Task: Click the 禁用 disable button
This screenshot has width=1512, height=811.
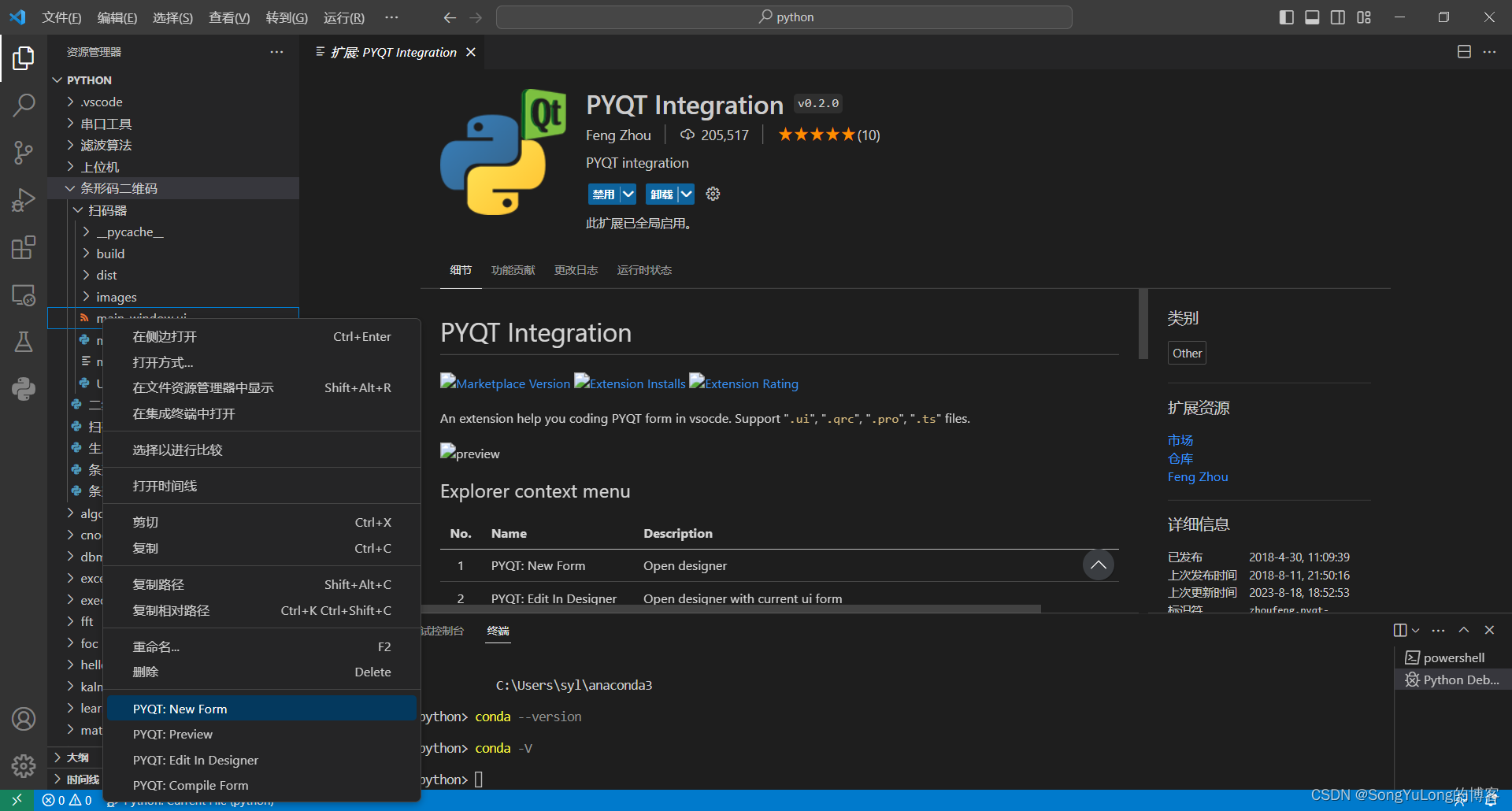Action: coord(604,194)
